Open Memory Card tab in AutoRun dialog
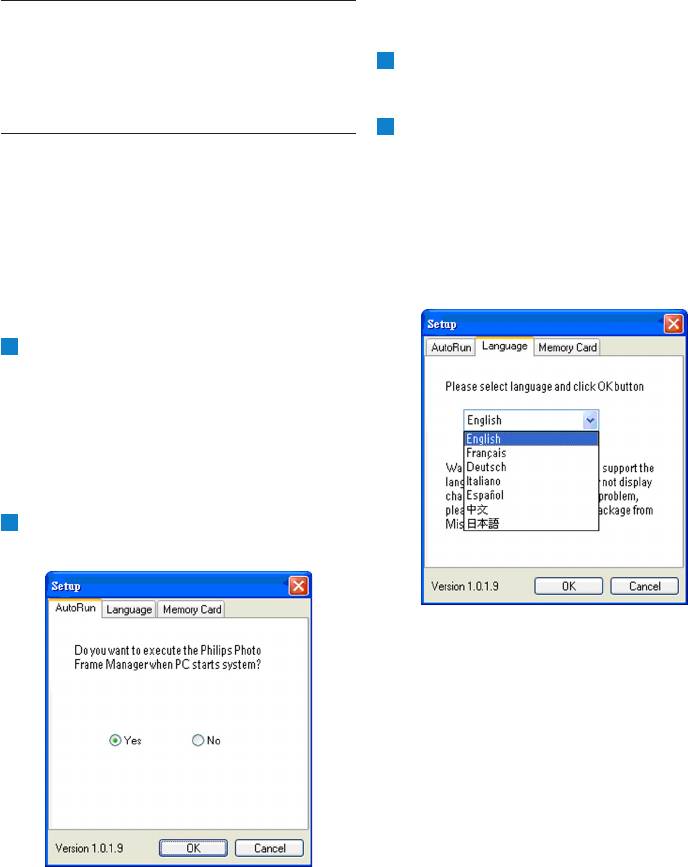The image size is (688, 867). tap(192, 609)
